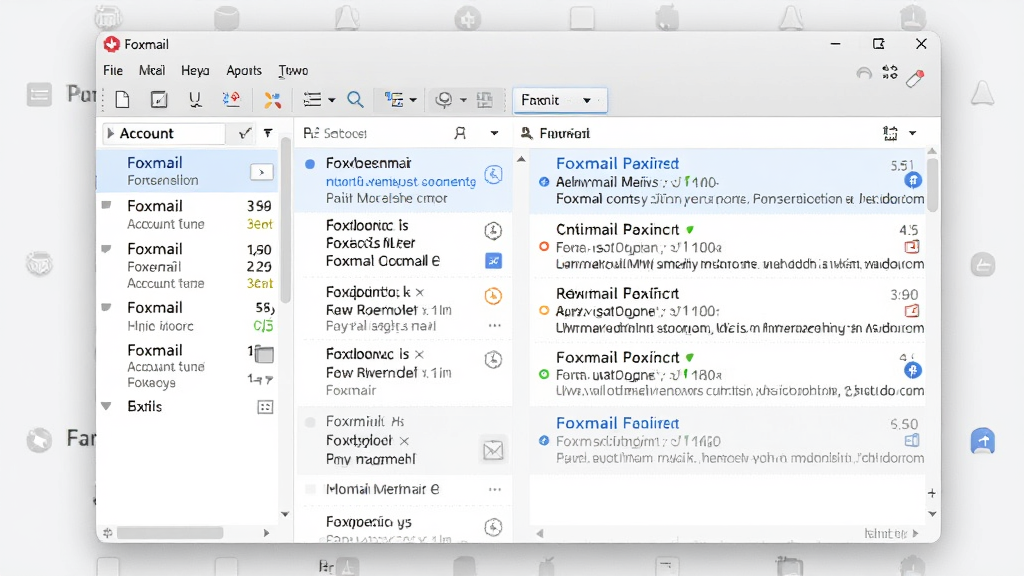Tick the checkbox beside the Foxrmiult message
This screenshot has height=576, width=1024.
[x=310, y=423]
